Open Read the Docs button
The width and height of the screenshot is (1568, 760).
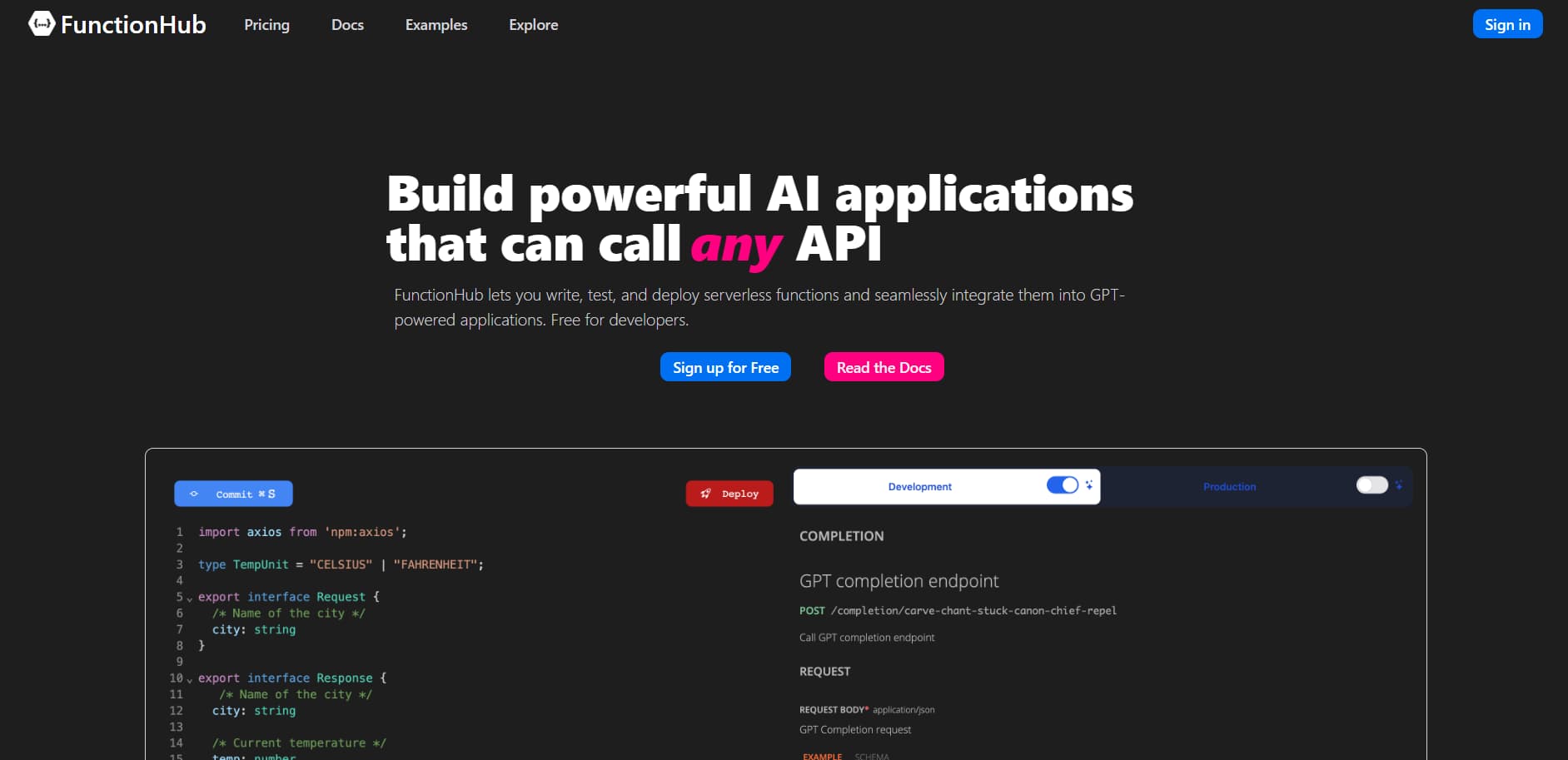(884, 367)
